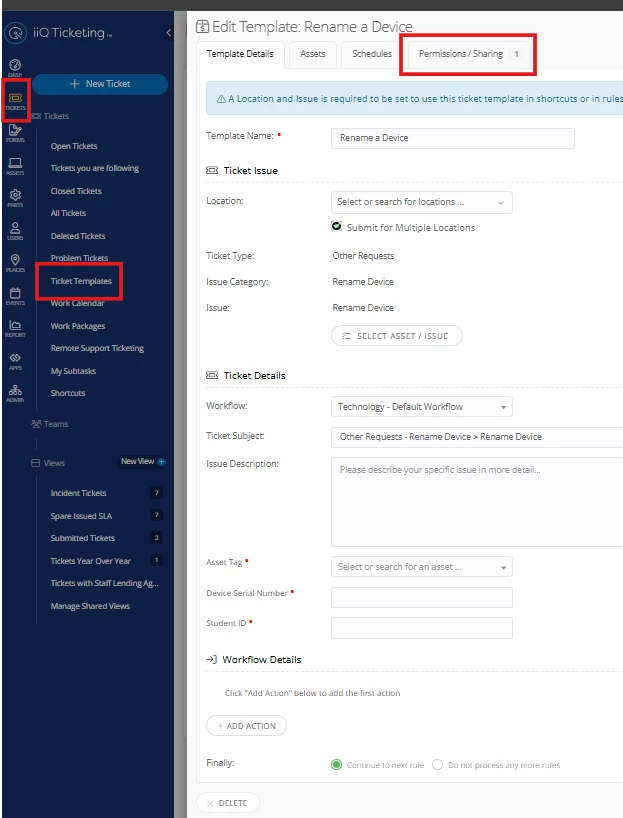Open Open Tickets in sidebar
Image resolution: width=623 pixels, height=818 pixels.
[x=74, y=146]
